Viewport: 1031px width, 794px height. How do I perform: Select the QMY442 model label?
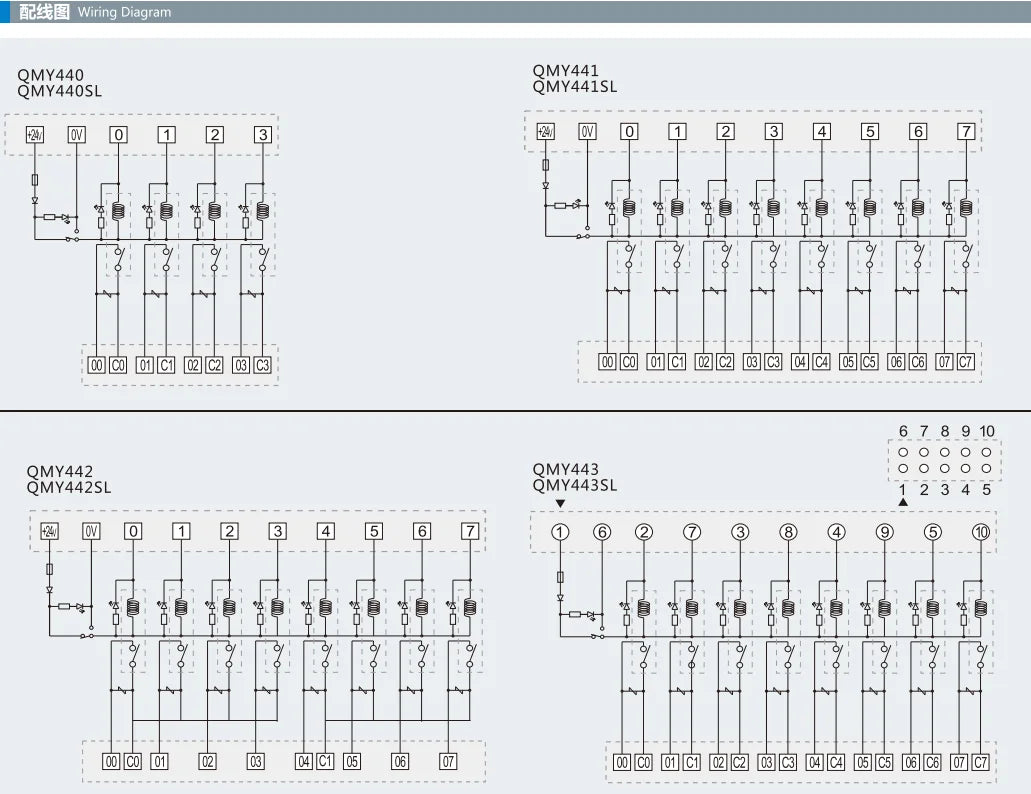tap(60, 471)
